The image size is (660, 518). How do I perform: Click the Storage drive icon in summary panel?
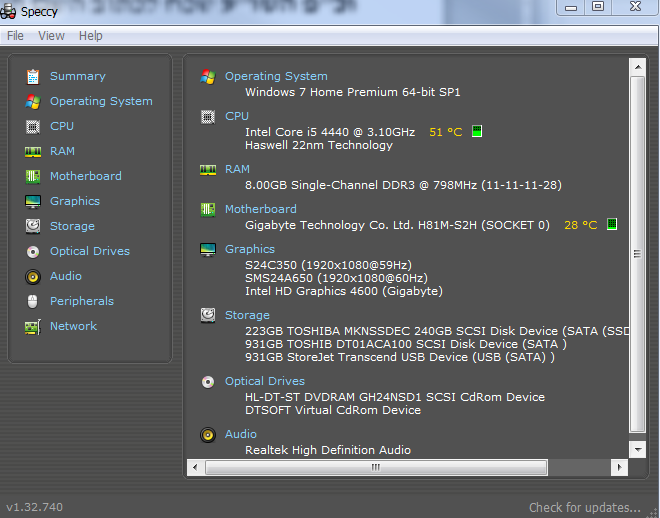click(208, 315)
